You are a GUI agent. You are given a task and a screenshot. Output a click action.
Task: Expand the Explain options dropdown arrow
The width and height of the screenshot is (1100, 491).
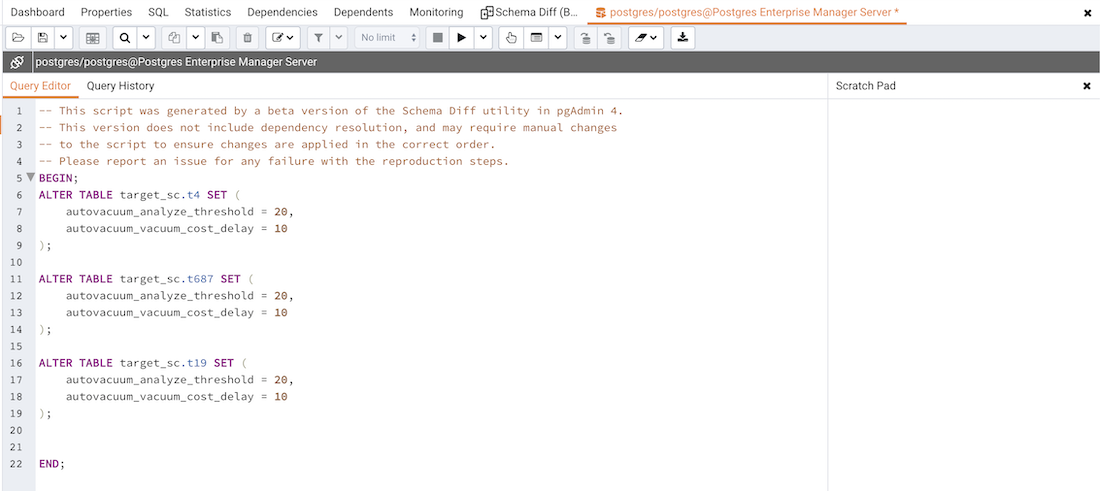pos(558,38)
